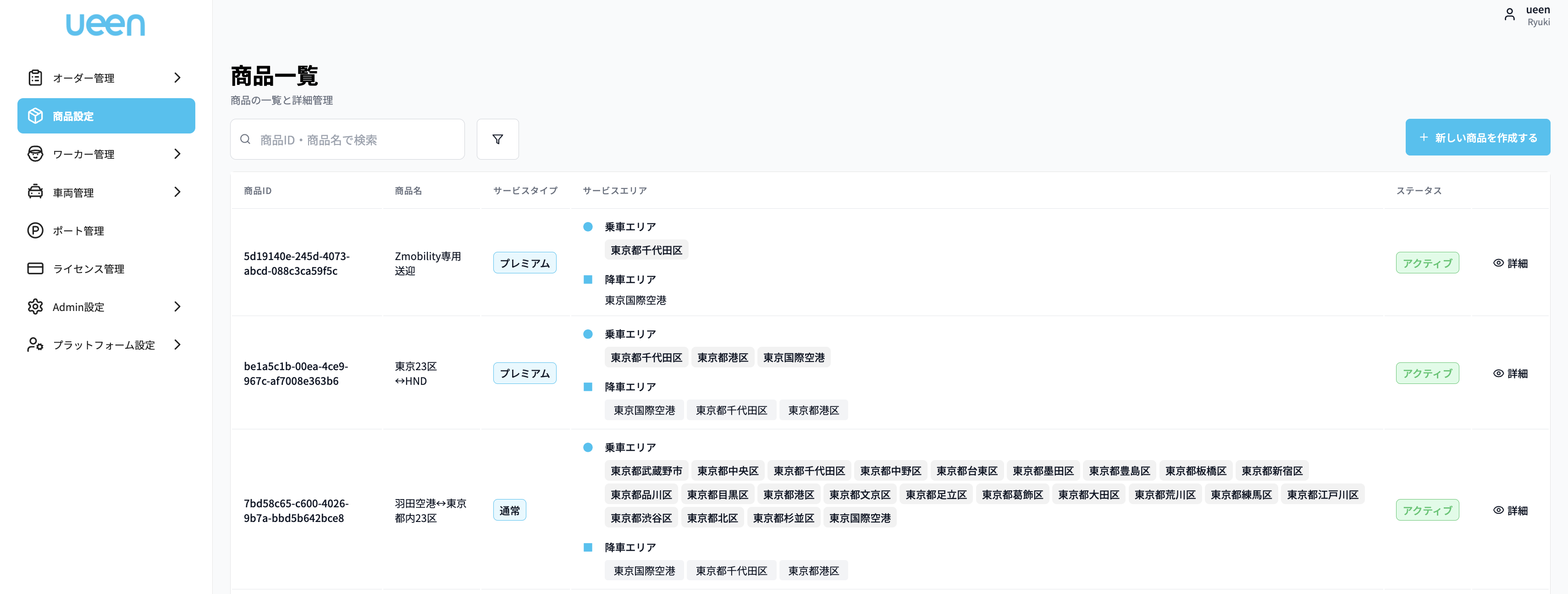Expand the 車両管理 chevron
This screenshot has width=1568, height=594.
click(177, 192)
